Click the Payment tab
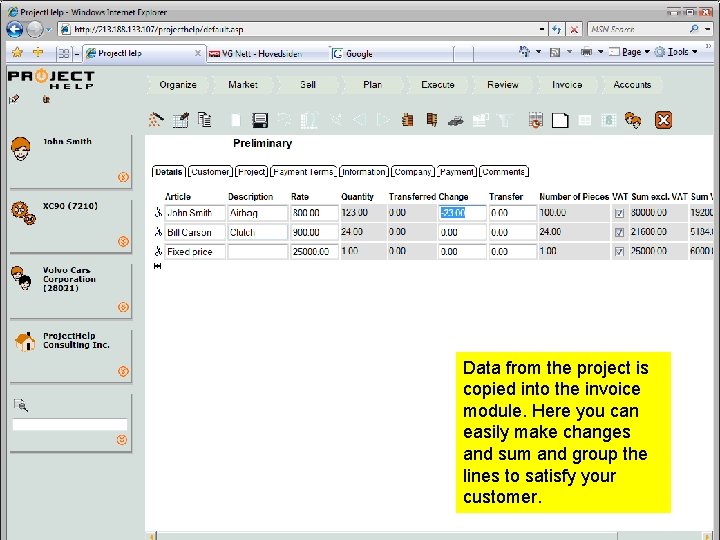 coord(457,172)
